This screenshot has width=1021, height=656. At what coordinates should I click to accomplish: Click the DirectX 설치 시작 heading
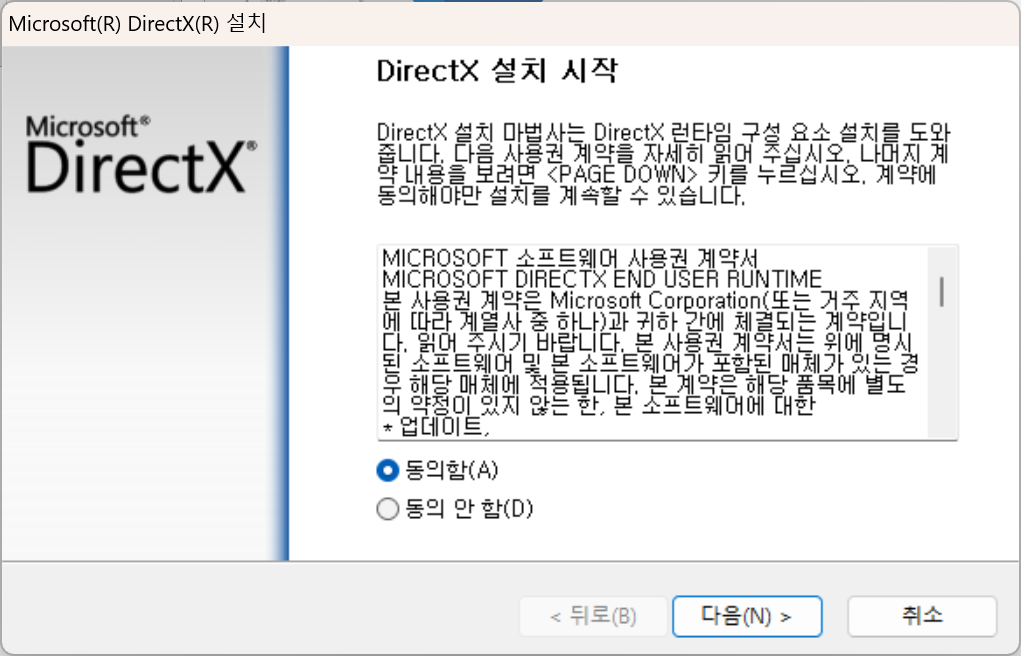[497, 70]
